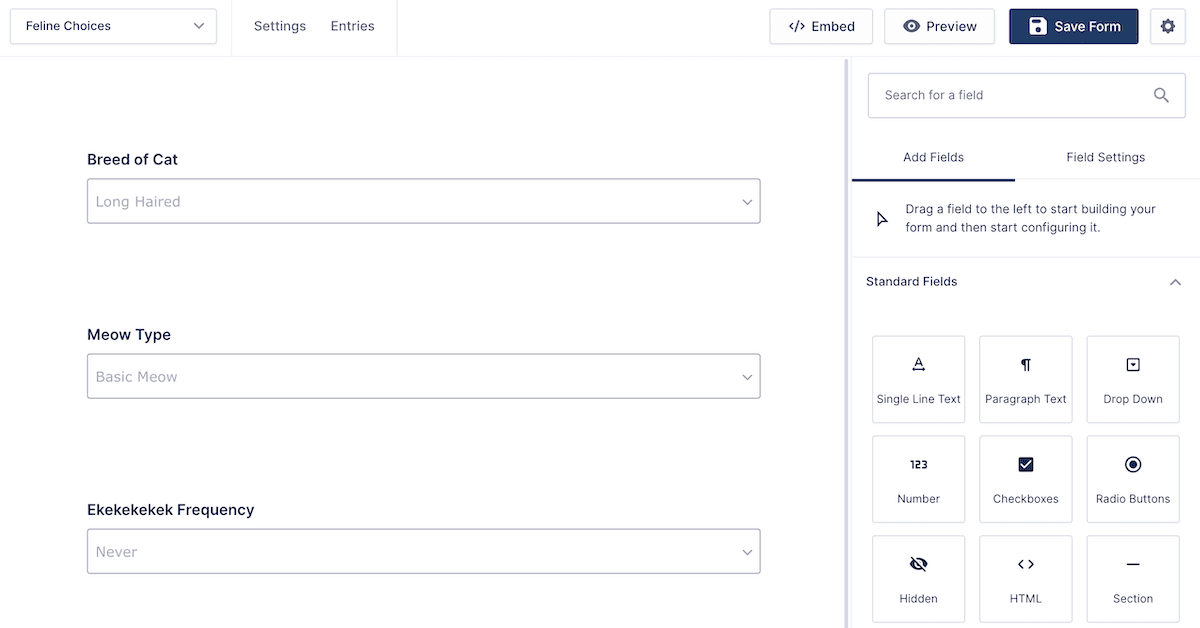Collapse the Standard Fields section
This screenshot has width=1200, height=628.
[x=1175, y=282]
